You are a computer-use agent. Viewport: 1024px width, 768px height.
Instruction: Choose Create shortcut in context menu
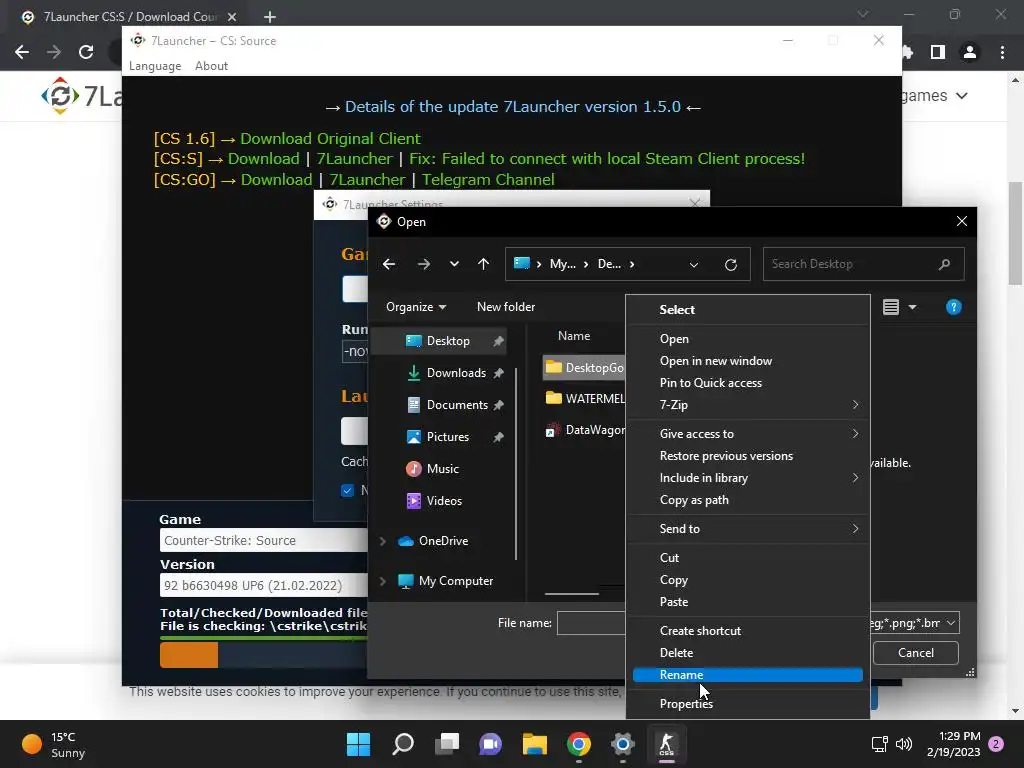pyautogui.click(x=748, y=631)
